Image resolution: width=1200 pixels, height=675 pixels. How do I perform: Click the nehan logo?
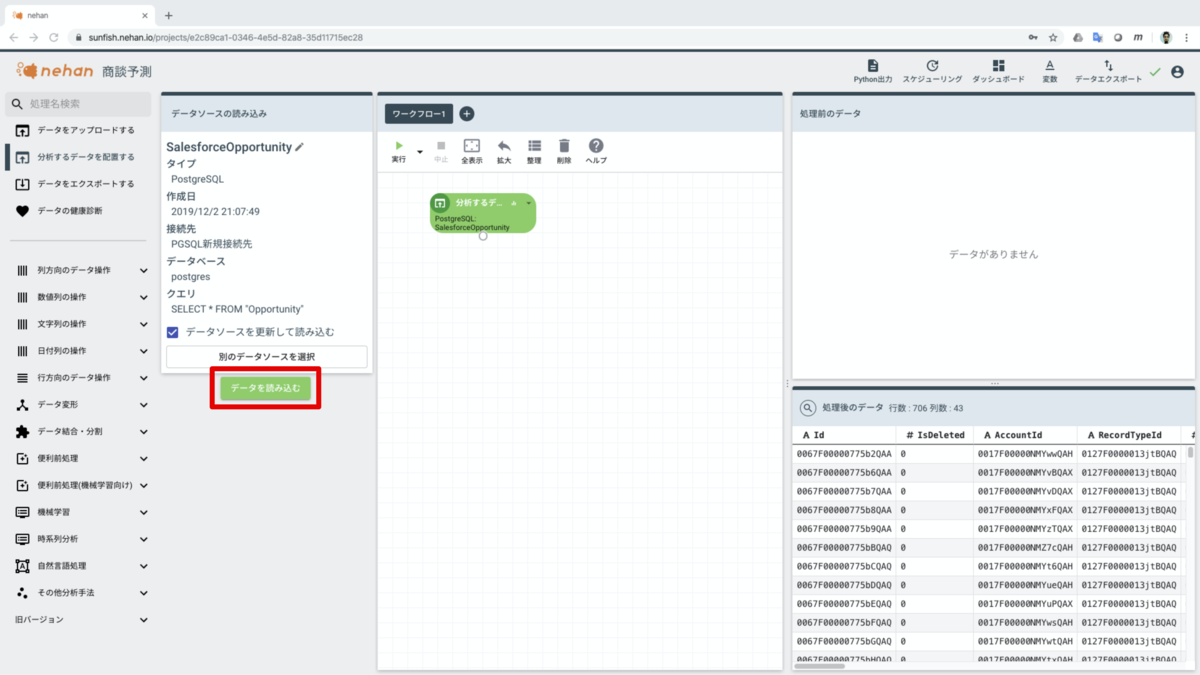[55, 71]
